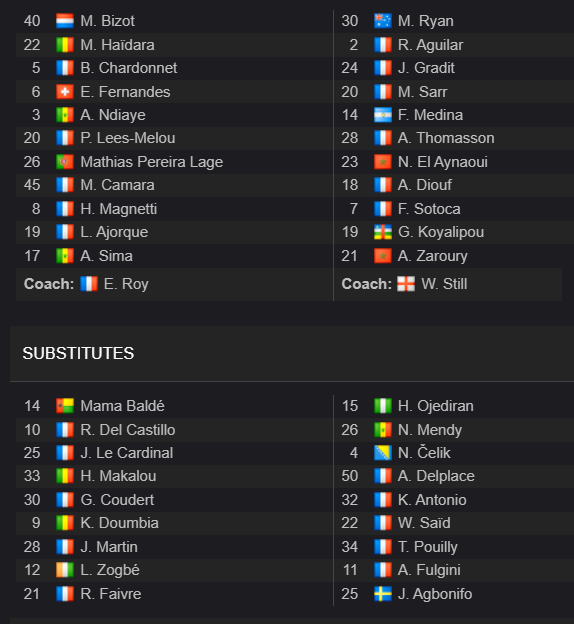The image size is (574, 624).
Task: Click the SUBSTITUTES section header
Action: 78,353
